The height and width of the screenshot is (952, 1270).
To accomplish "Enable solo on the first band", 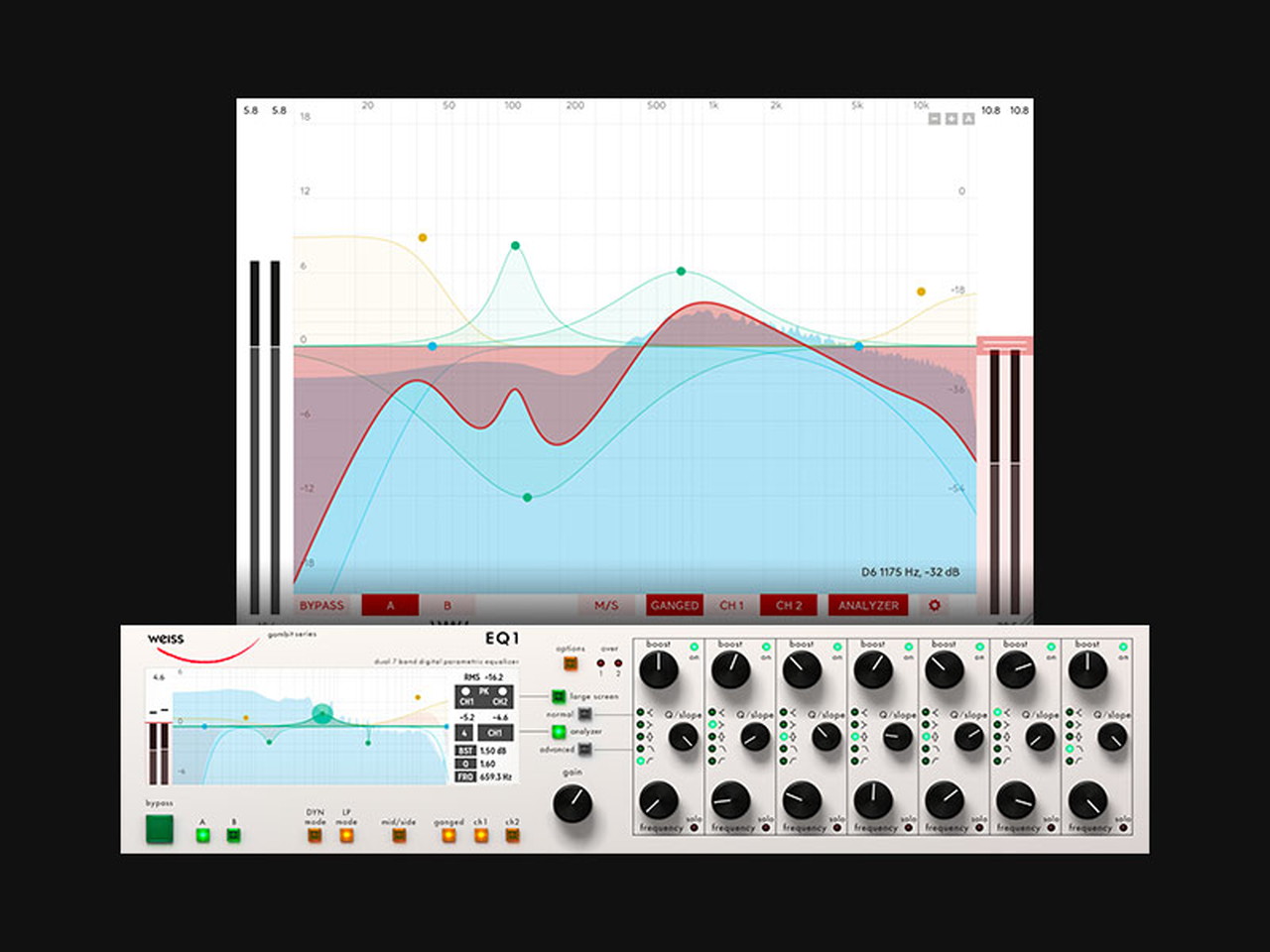I will point(694,828).
